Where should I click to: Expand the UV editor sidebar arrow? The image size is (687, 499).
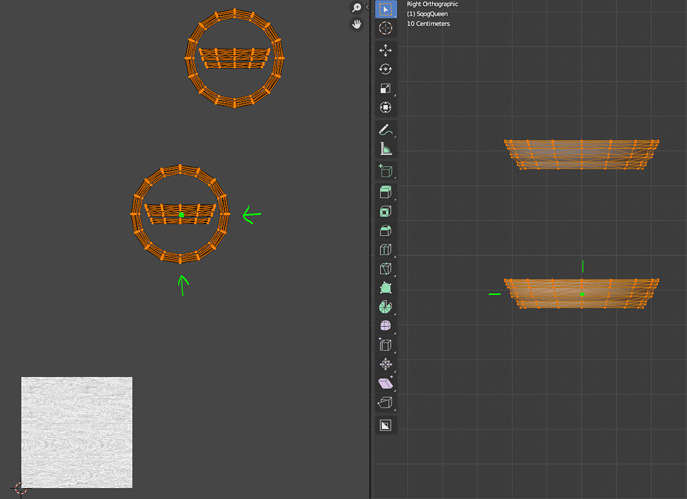[x=367, y=7]
